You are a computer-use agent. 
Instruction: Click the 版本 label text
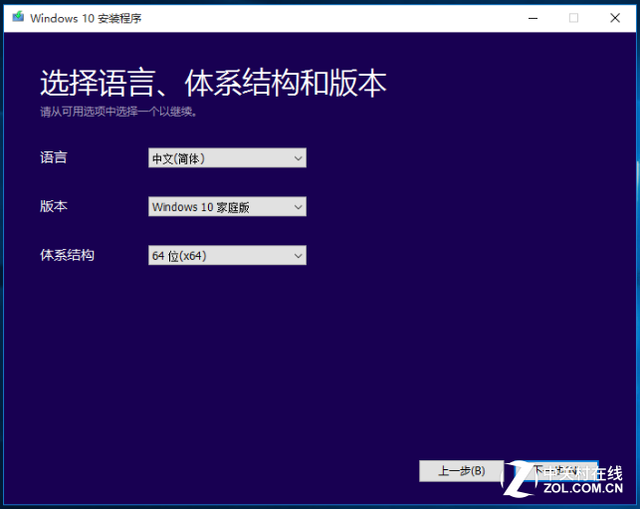pyautogui.click(x=53, y=206)
